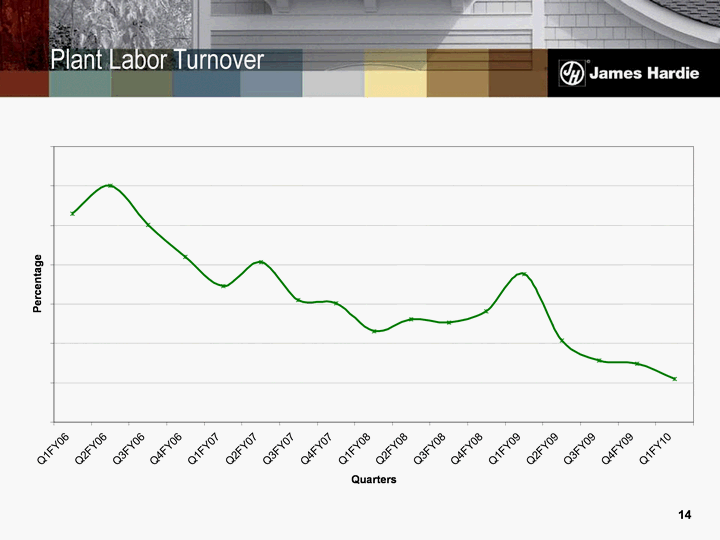Select the Q4FY07 x-axis label
The width and height of the screenshot is (720, 540).
[317, 449]
